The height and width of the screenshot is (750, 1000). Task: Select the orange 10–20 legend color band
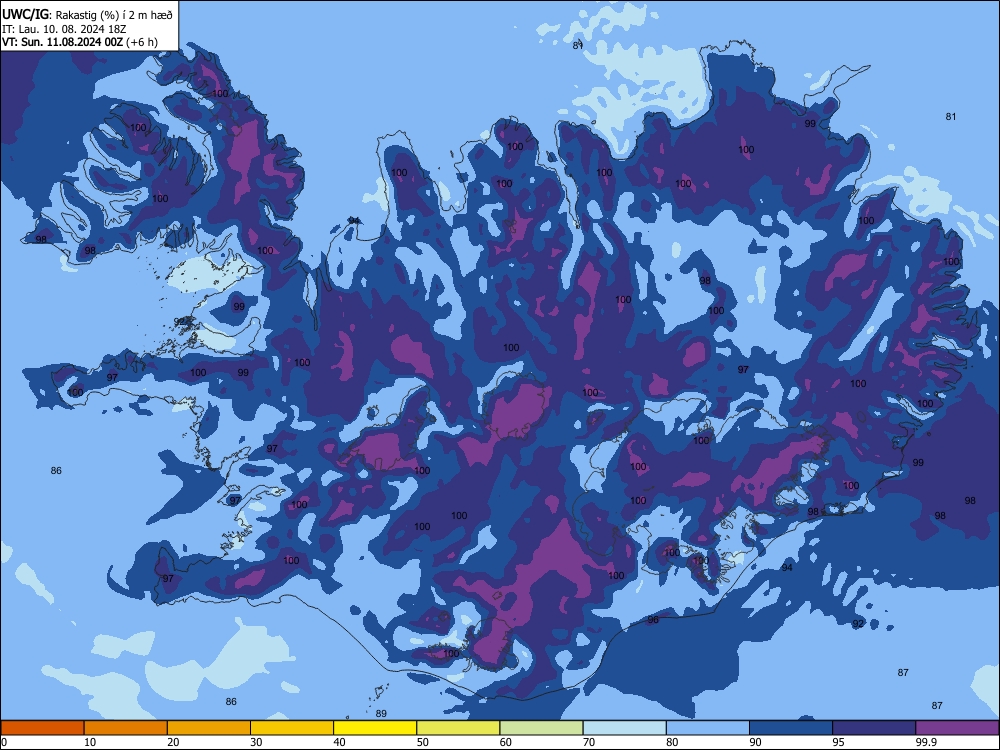click(x=126, y=728)
